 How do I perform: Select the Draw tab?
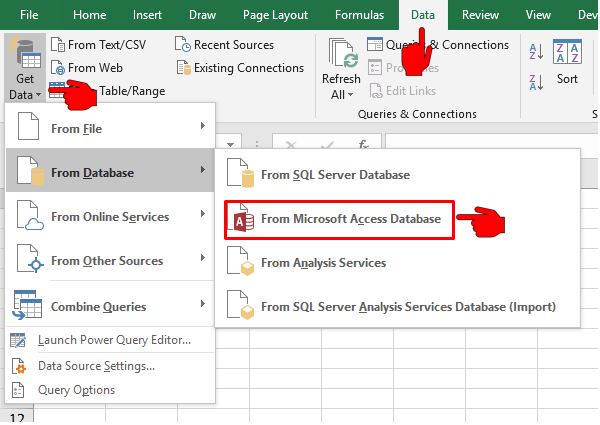[x=202, y=15]
